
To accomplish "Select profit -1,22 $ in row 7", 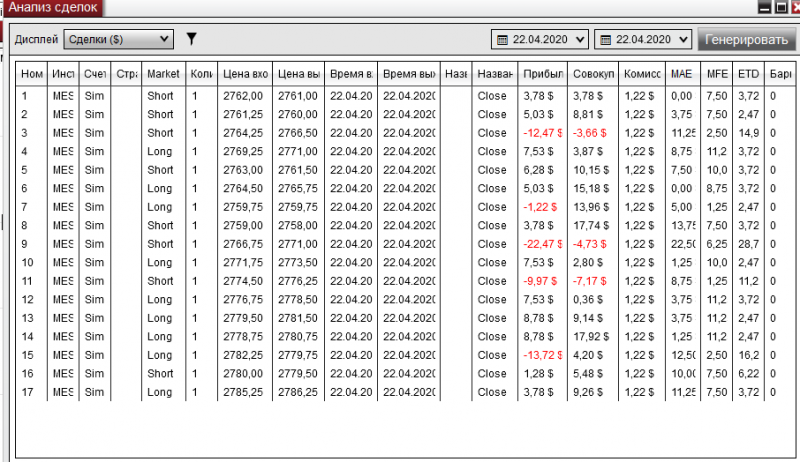I will click(x=540, y=207).
